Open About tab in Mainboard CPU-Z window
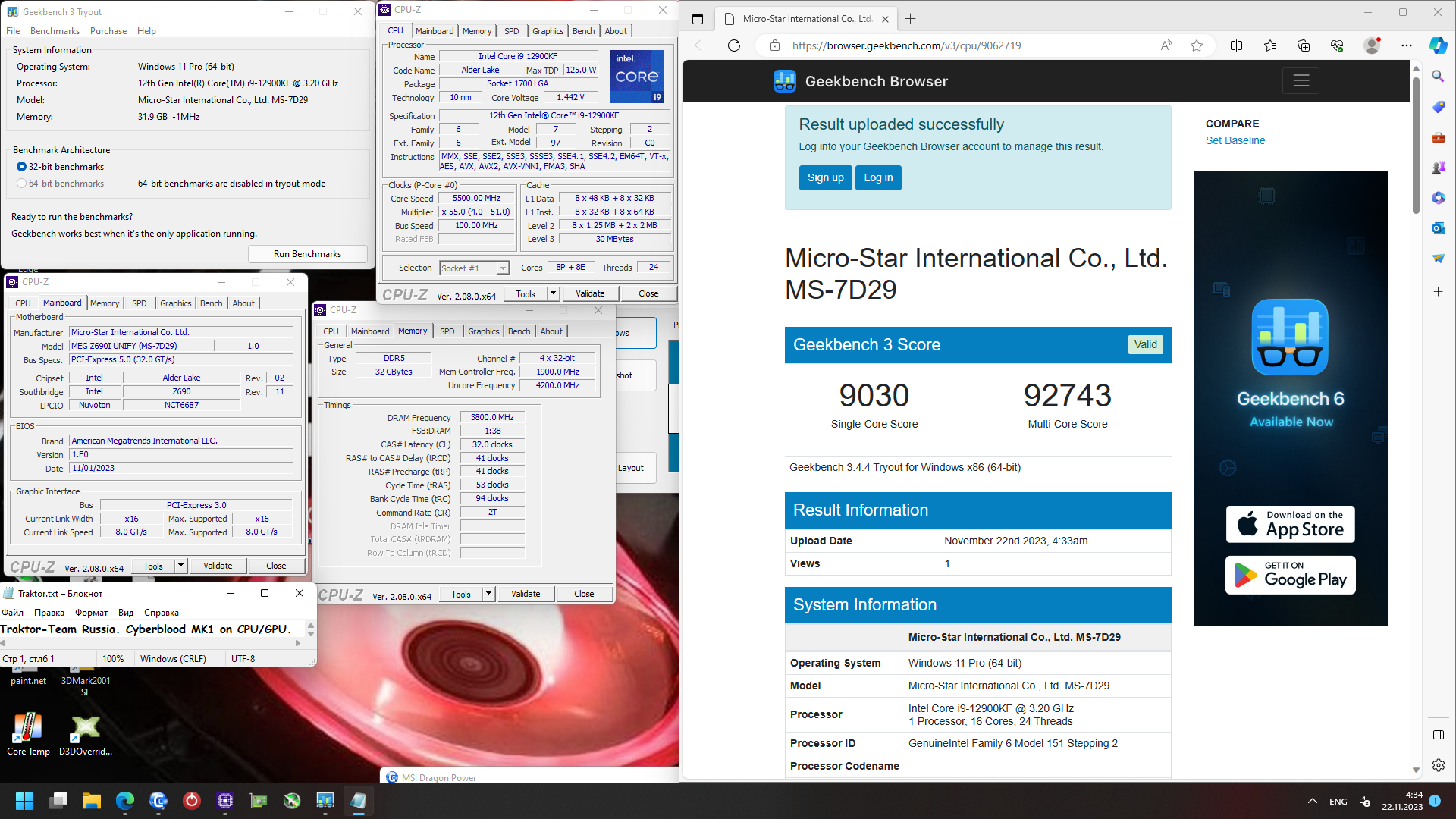 point(243,303)
